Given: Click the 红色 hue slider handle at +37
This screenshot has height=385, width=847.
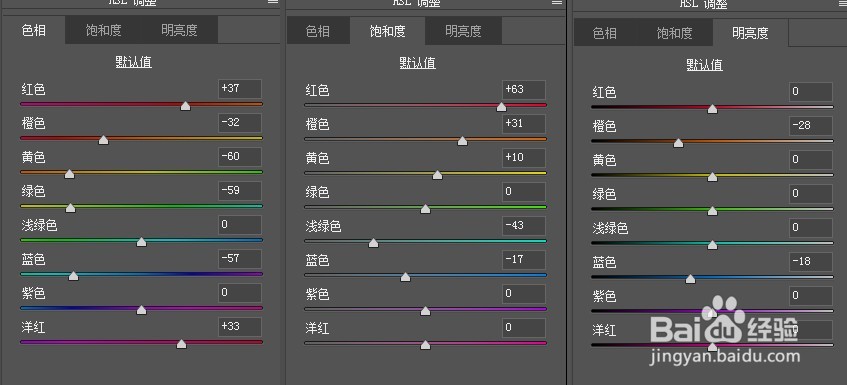Looking at the screenshot, I should pos(185,106).
